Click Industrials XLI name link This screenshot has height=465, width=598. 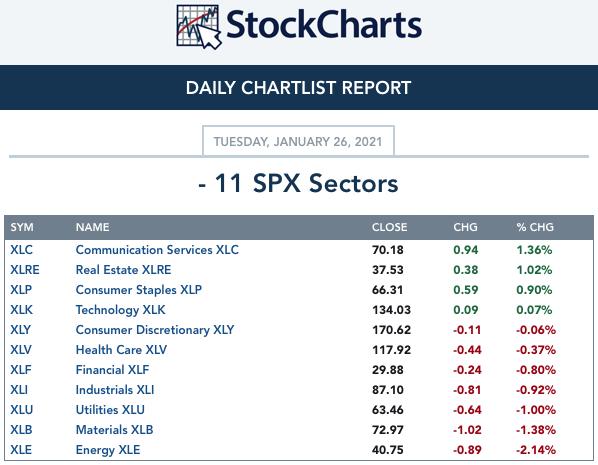(115, 390)
